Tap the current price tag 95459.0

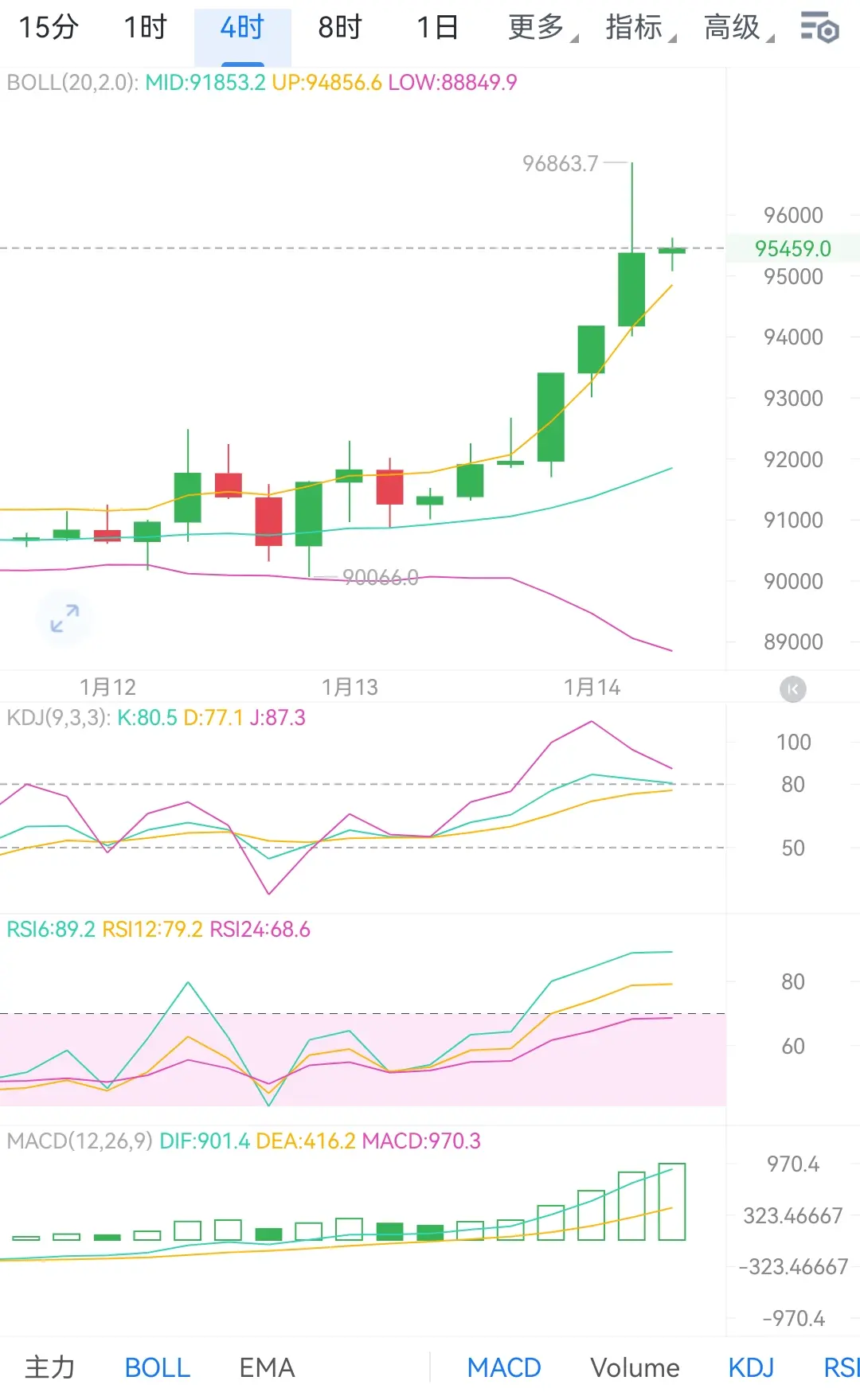click(793, 248)
